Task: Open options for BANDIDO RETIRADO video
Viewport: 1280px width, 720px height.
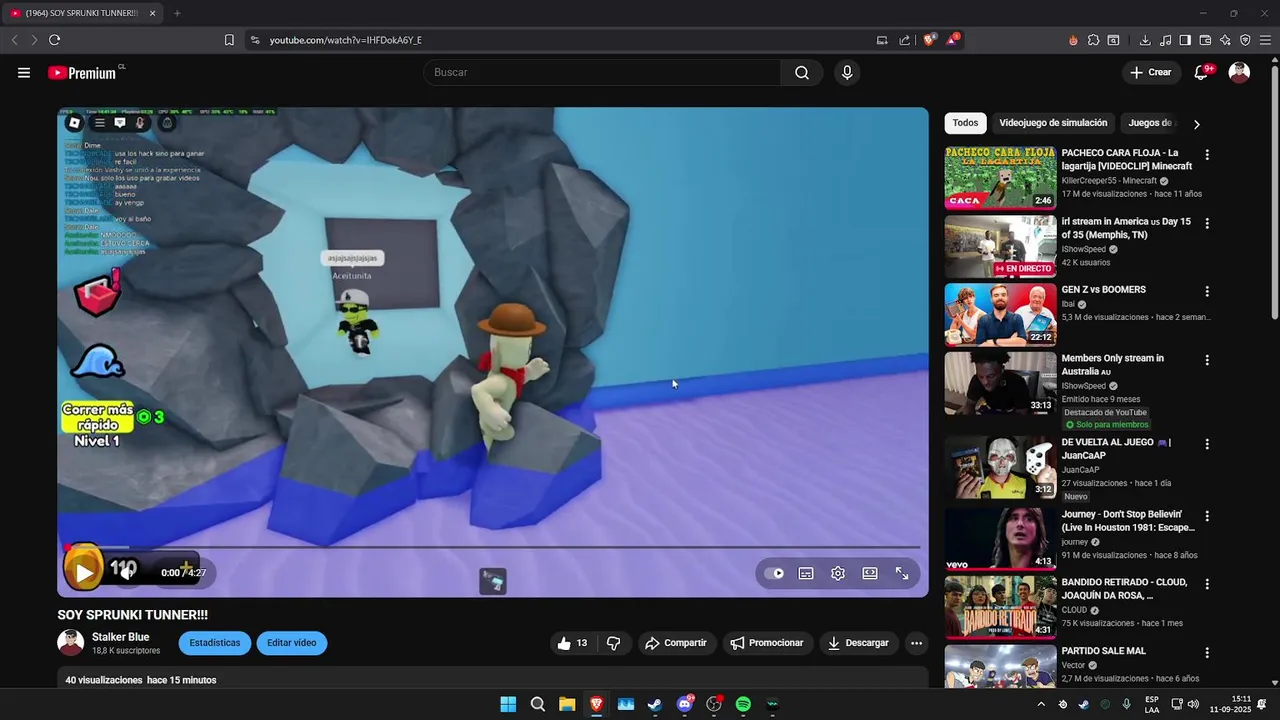Action: (1207, 584)
